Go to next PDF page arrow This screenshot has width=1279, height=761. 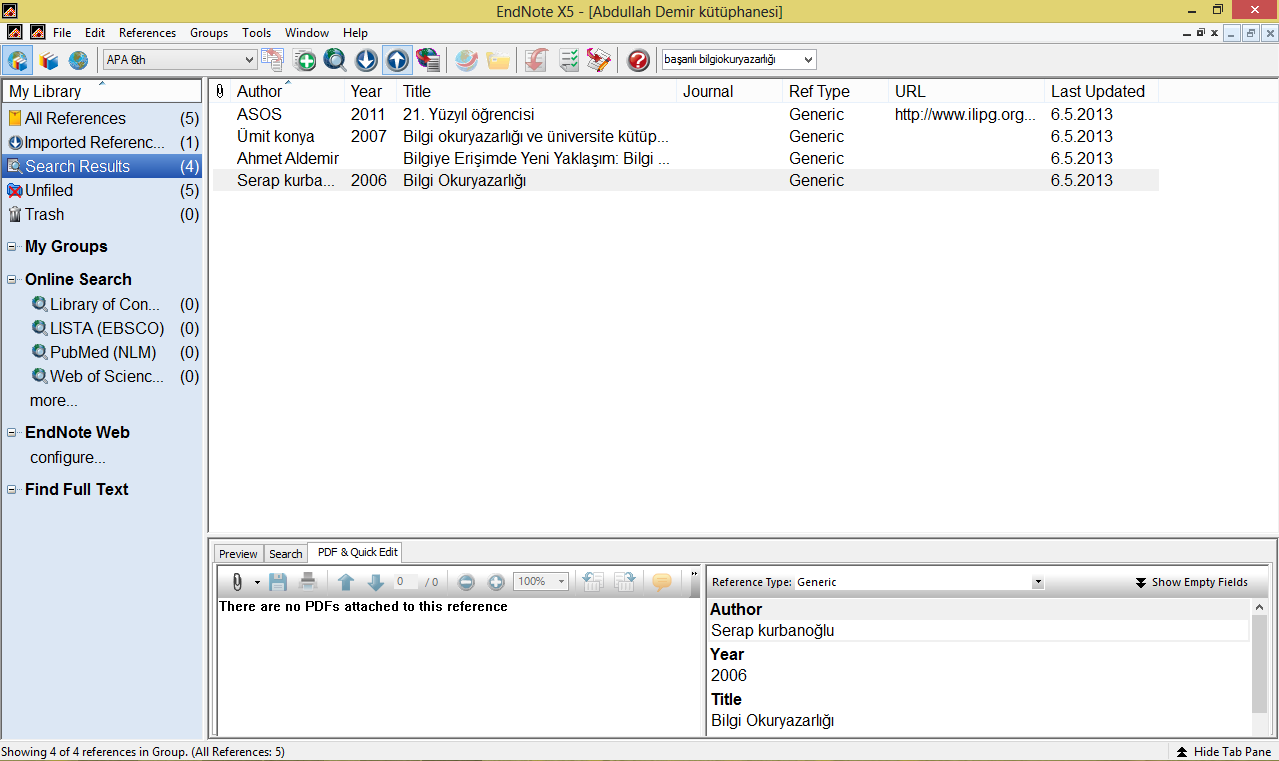click(x=376, y=582)
